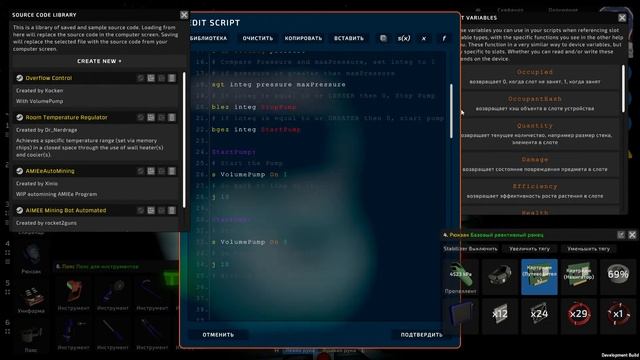The image size is (640, 360).
Task: Select the AIMEE Mining Bot Automated title
Action: [66, 210]
